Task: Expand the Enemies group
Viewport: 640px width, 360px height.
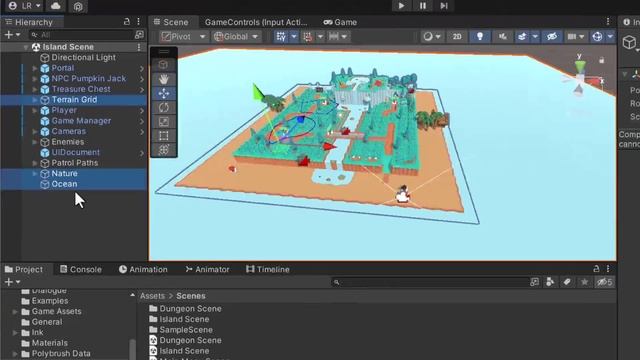Action: 35,142
